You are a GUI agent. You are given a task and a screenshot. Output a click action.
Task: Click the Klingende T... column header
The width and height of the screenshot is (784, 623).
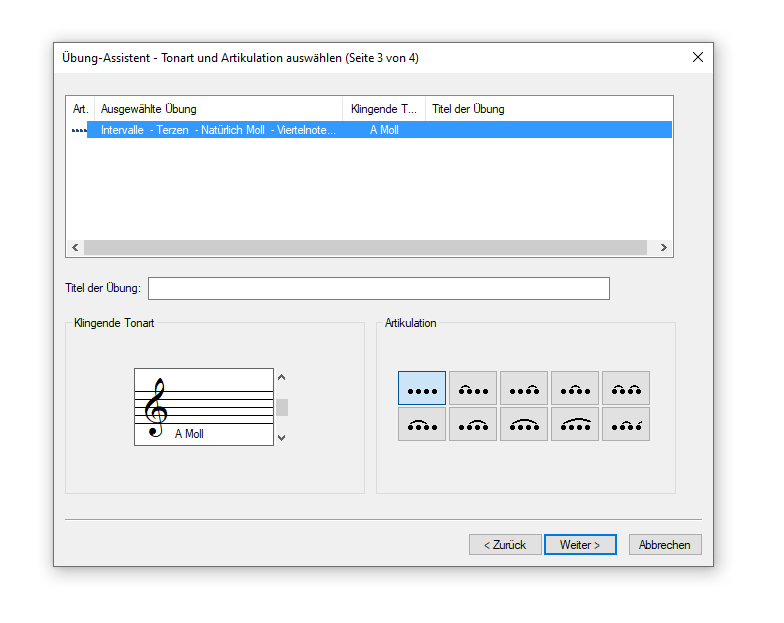coord(384,109)
